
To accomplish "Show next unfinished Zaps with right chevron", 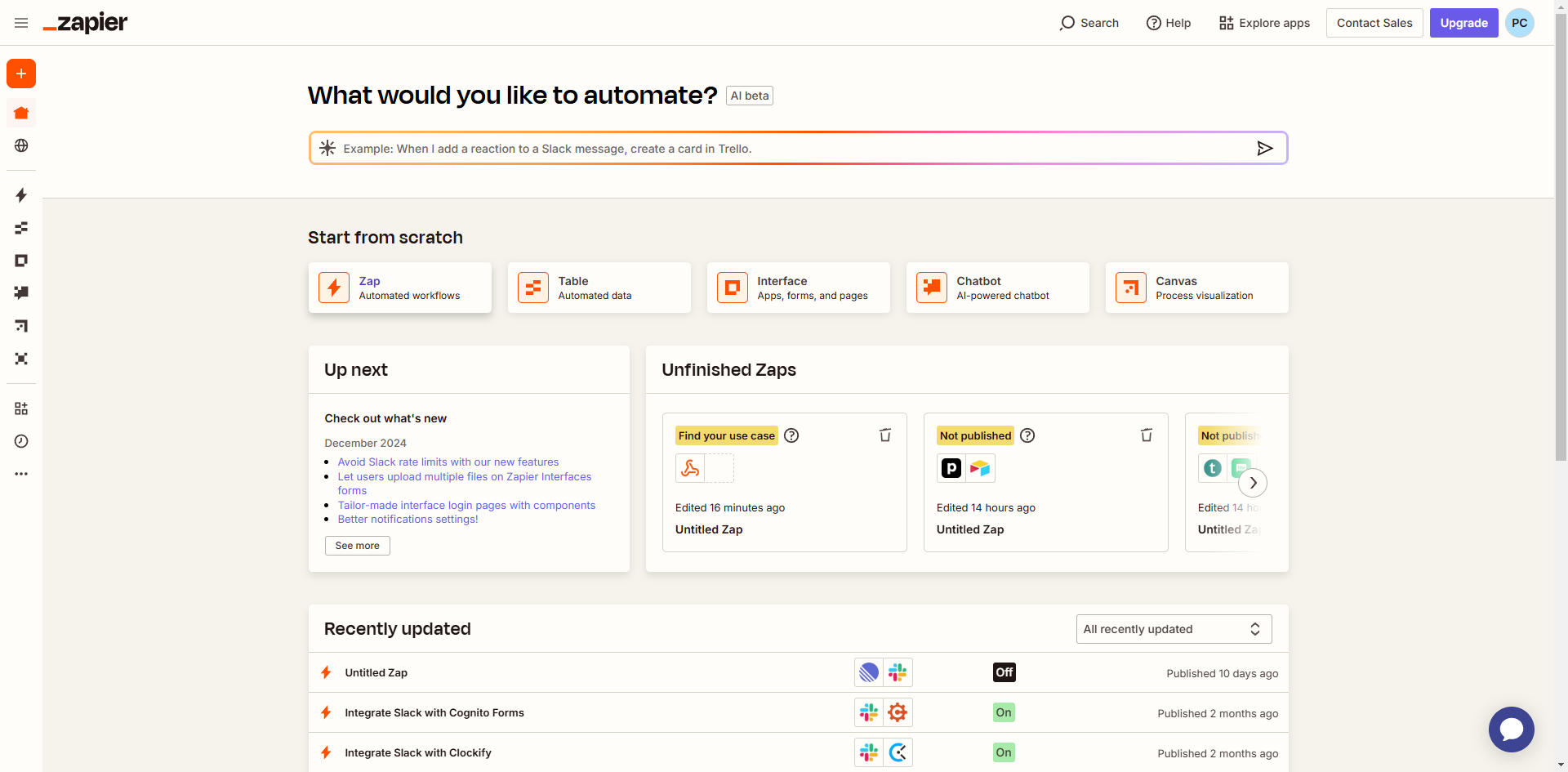I will (1254, 483).
